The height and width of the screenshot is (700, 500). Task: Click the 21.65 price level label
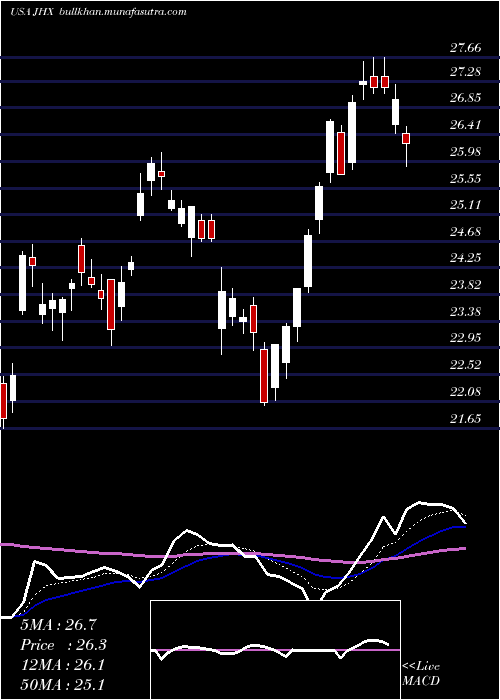tap(466, 419)
